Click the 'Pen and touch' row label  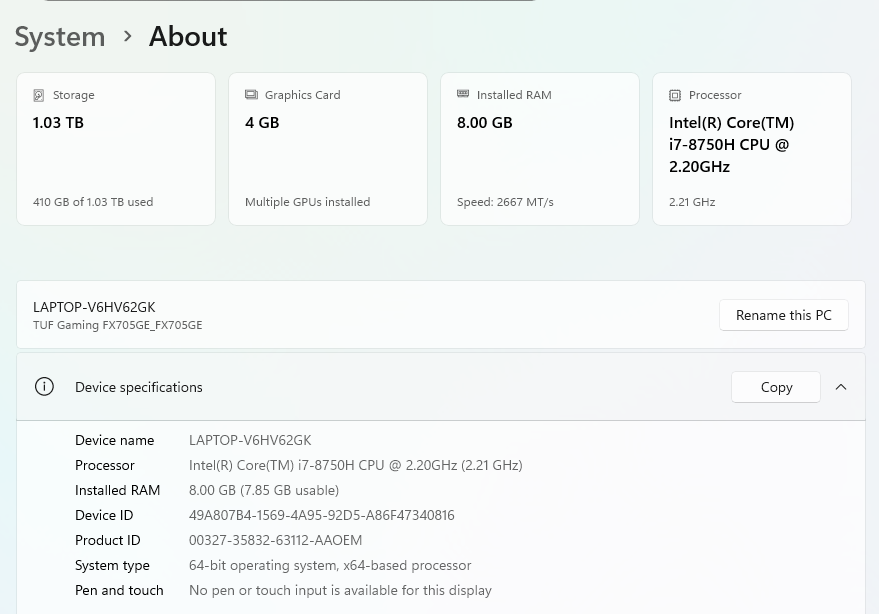[x=119, y=590]
